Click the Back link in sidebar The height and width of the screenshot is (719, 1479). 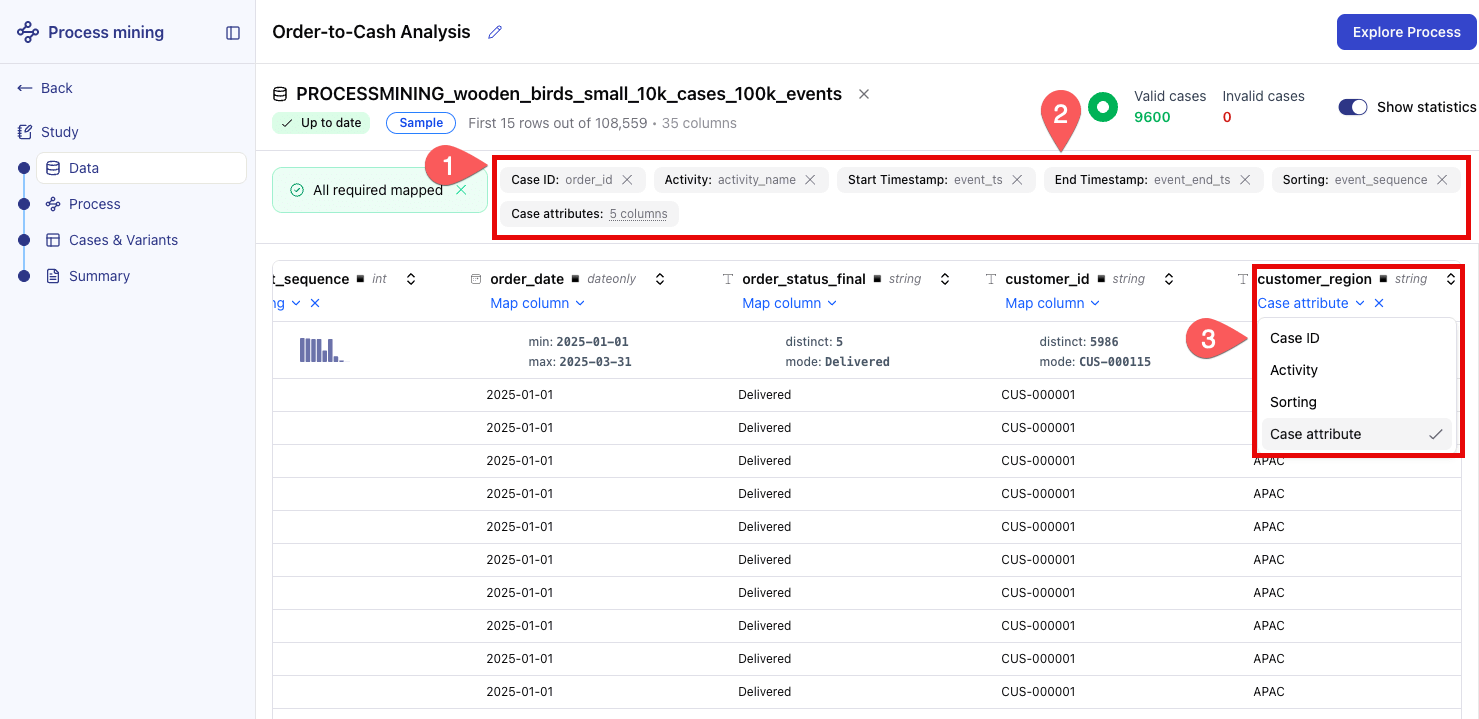click(45, 88)
